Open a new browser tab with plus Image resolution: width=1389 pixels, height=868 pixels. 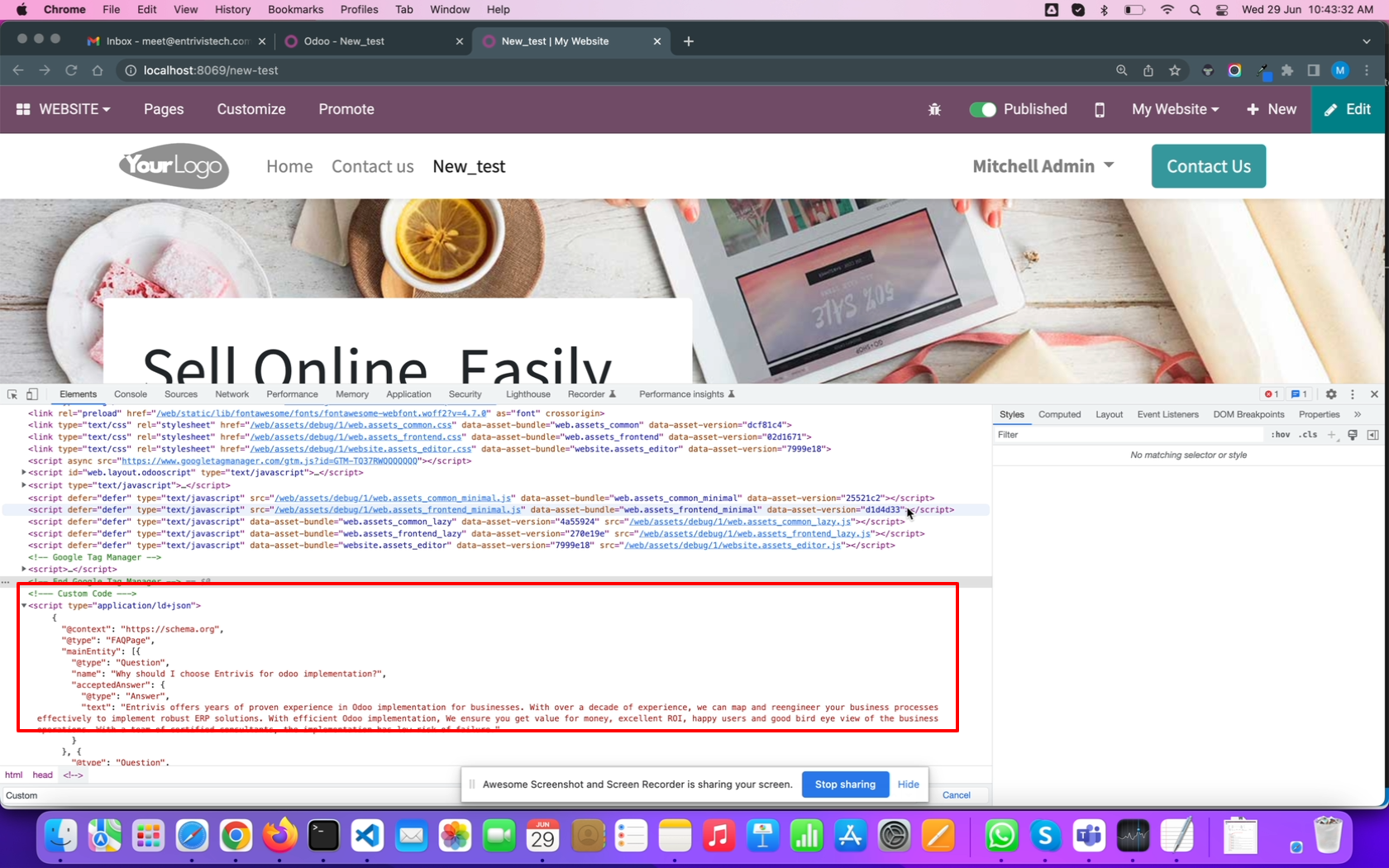click(689, 41)
